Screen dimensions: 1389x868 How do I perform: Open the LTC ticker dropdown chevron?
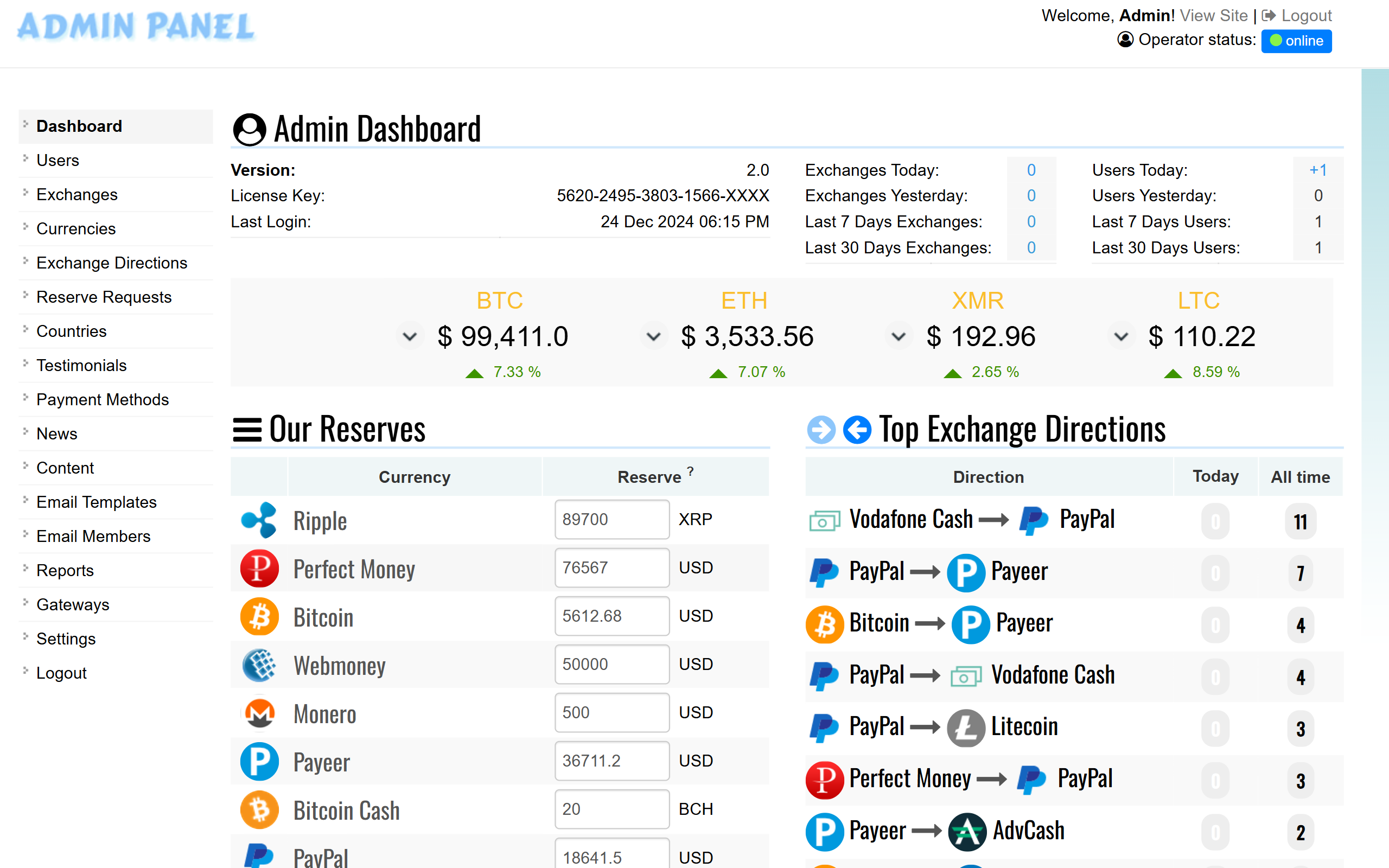(1121, 336)
